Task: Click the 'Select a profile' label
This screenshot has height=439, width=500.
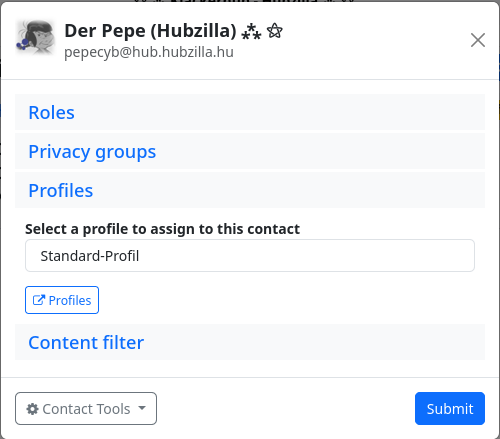Action: [162, 229]
